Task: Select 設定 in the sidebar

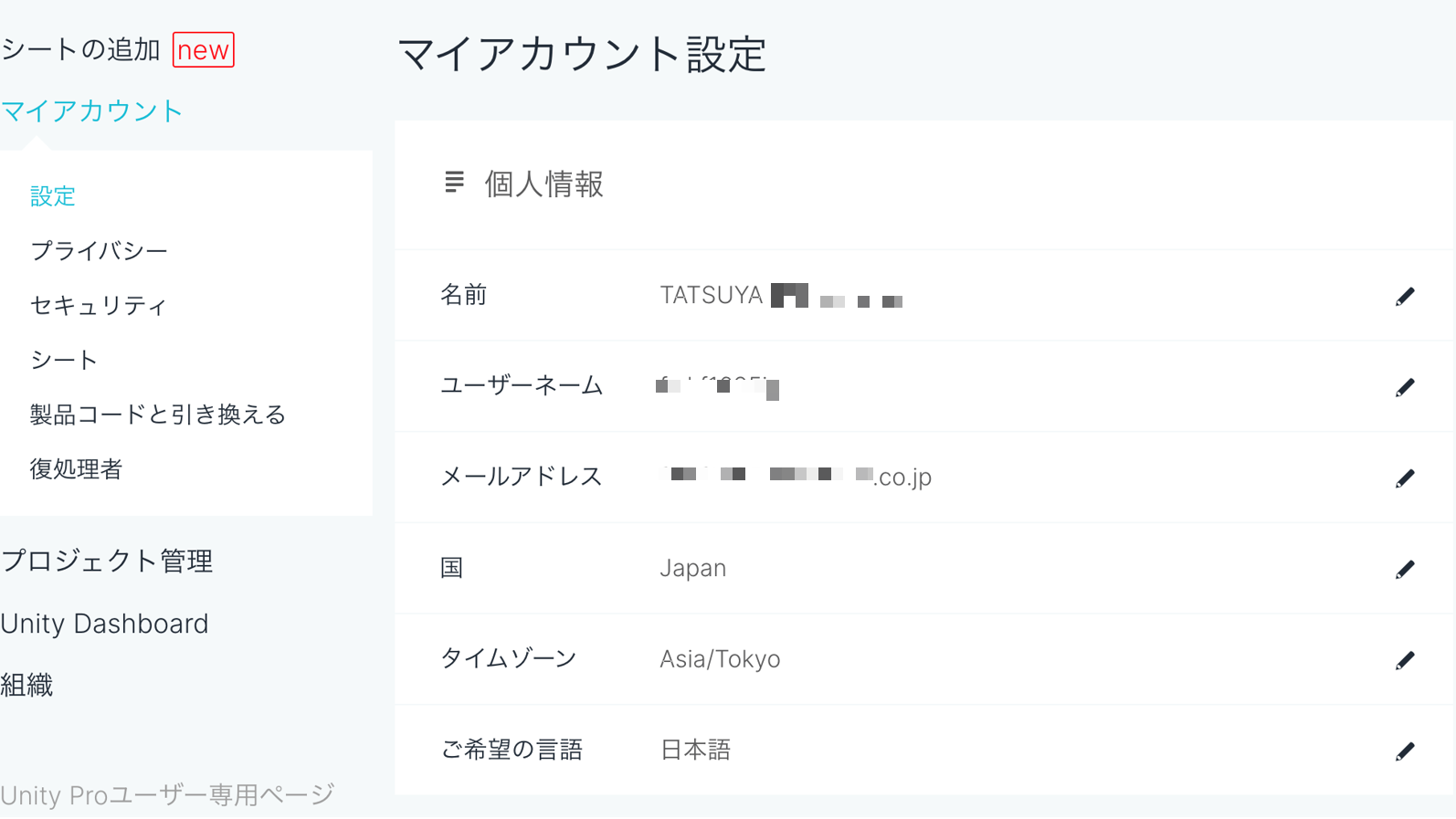Action: click(x=52, y=196)
